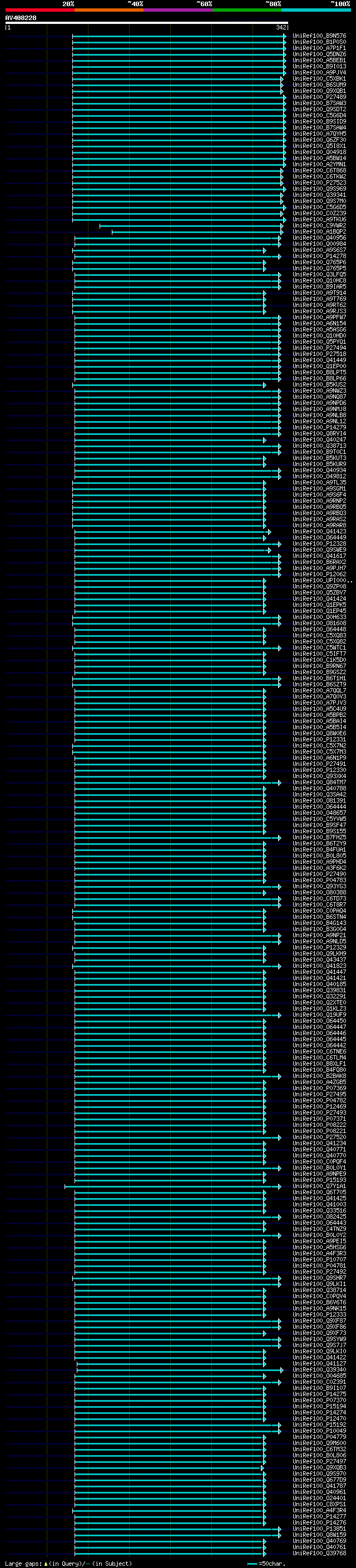Select the UniRef100_P10049 label
356x1568 pixels.
(319, 1431)
